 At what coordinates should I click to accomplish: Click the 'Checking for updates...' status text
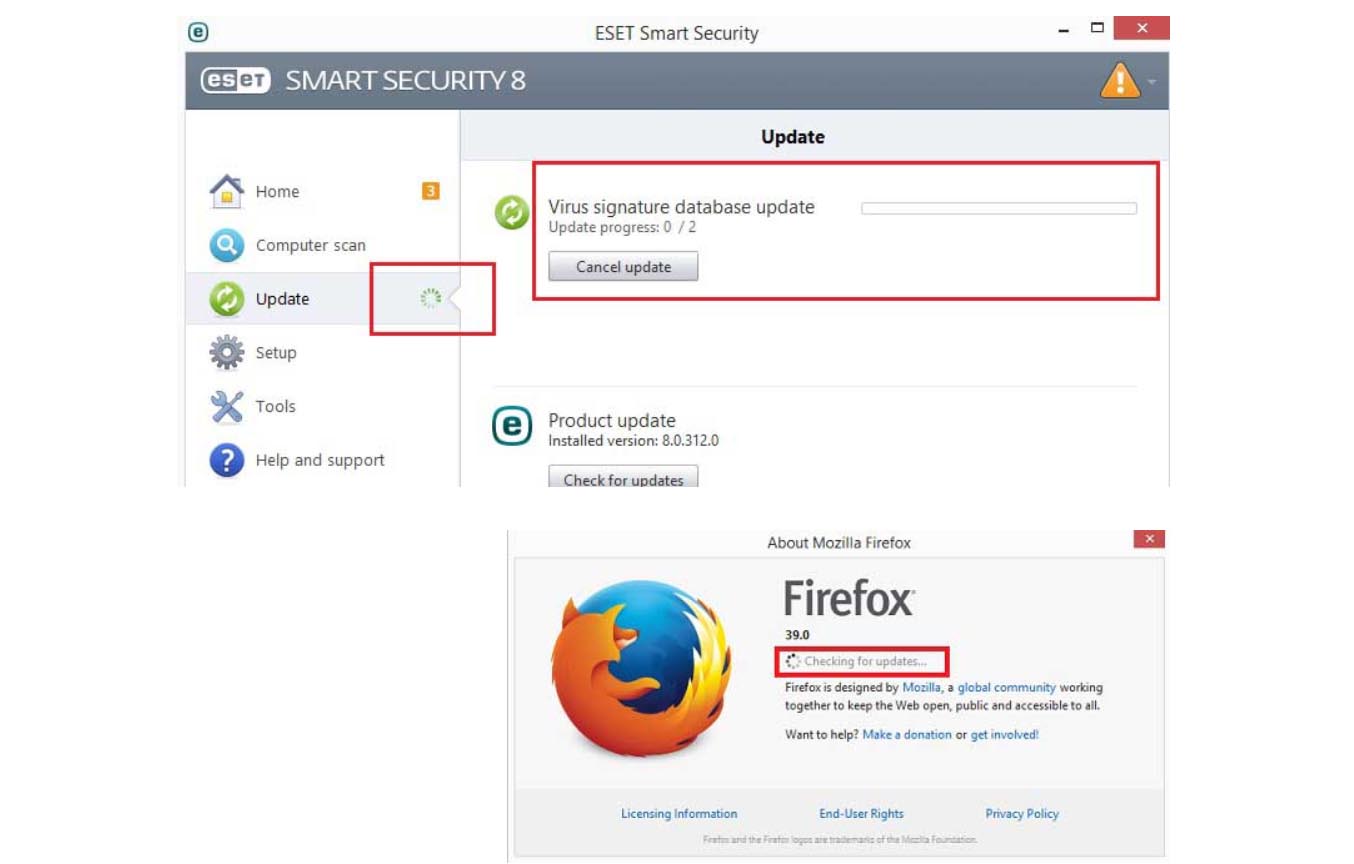click(865, 661)
